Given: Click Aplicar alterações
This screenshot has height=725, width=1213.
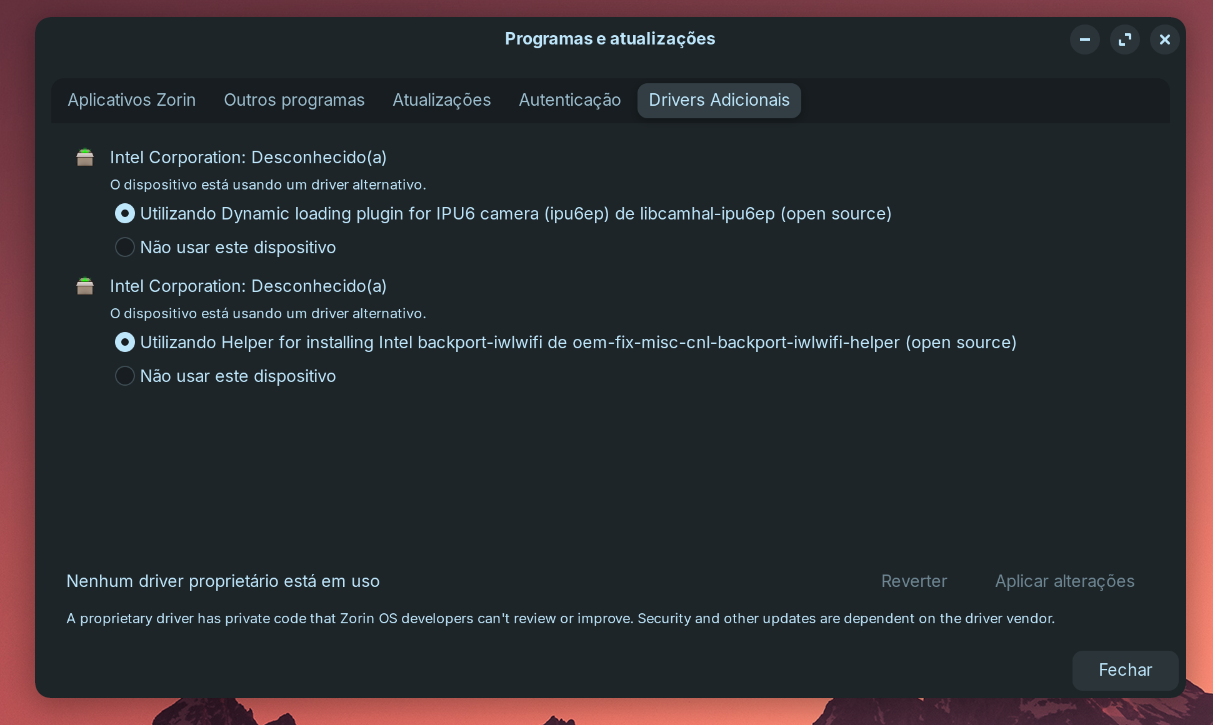Looking at the screenshot, I should tap(1065, 581).
